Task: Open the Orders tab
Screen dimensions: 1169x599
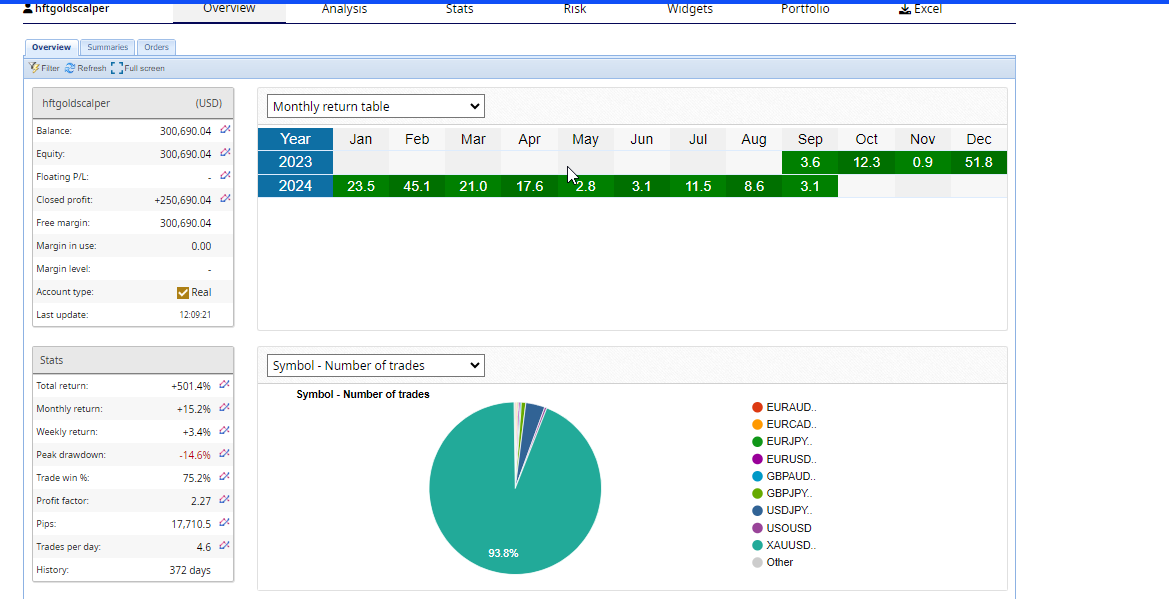Action: click(156, 47)
